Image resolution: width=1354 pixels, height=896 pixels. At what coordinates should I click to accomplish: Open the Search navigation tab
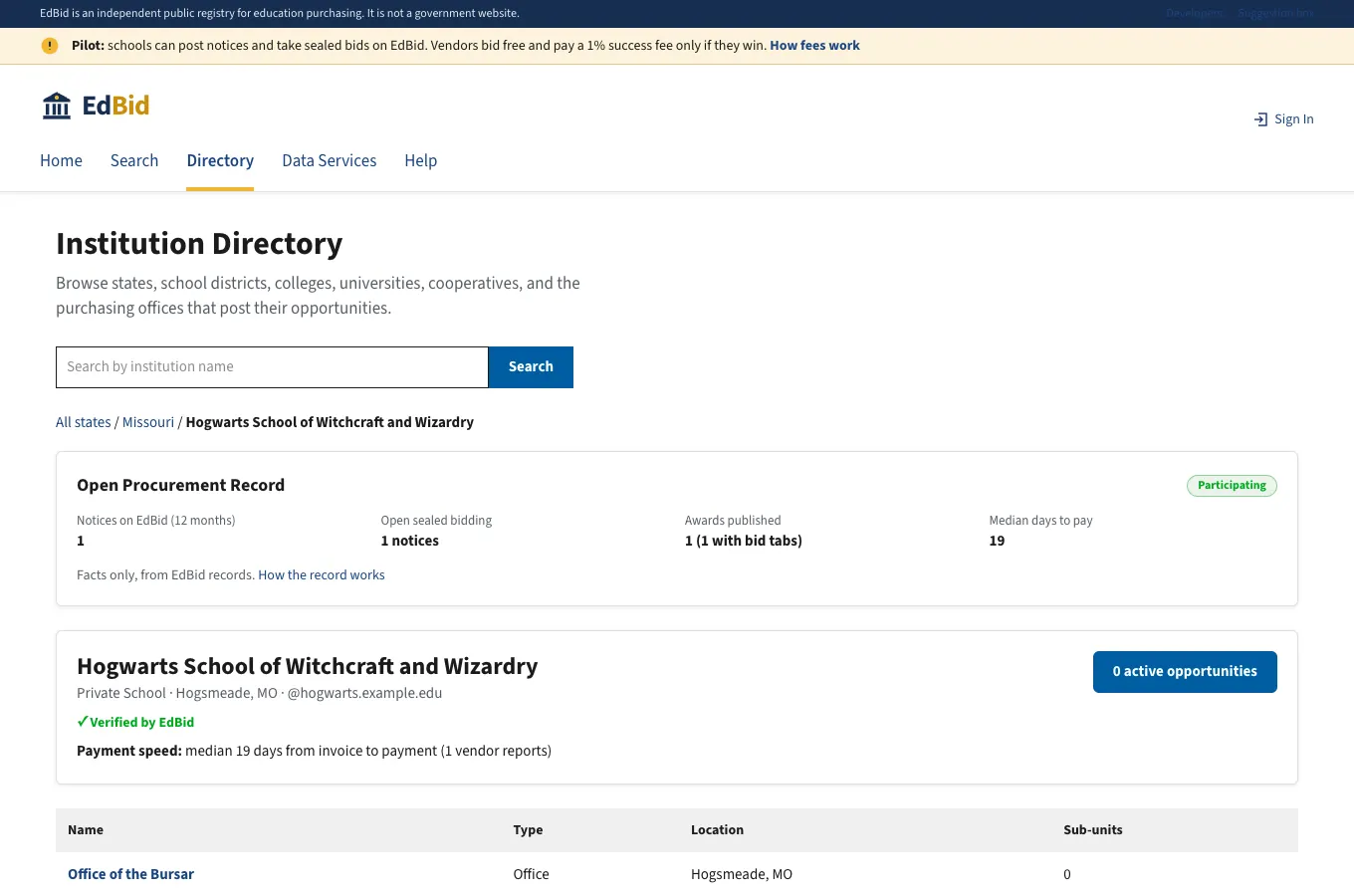[134, 160]
